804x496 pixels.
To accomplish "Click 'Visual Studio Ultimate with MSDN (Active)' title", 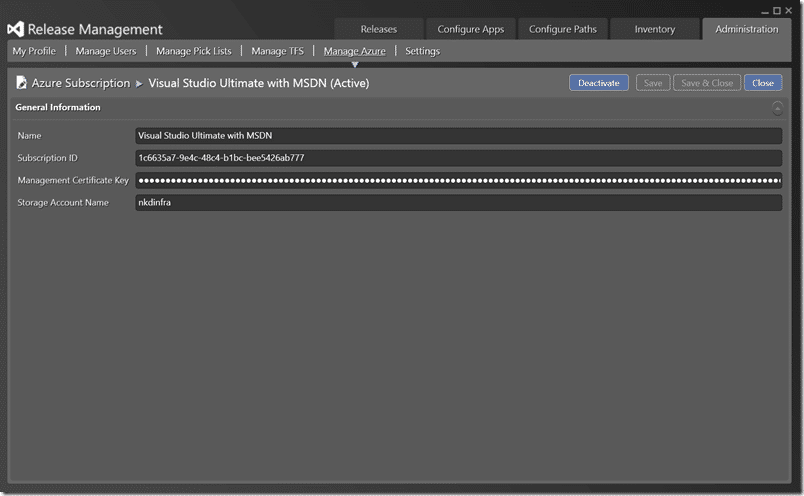I will [x=258, y=83].
